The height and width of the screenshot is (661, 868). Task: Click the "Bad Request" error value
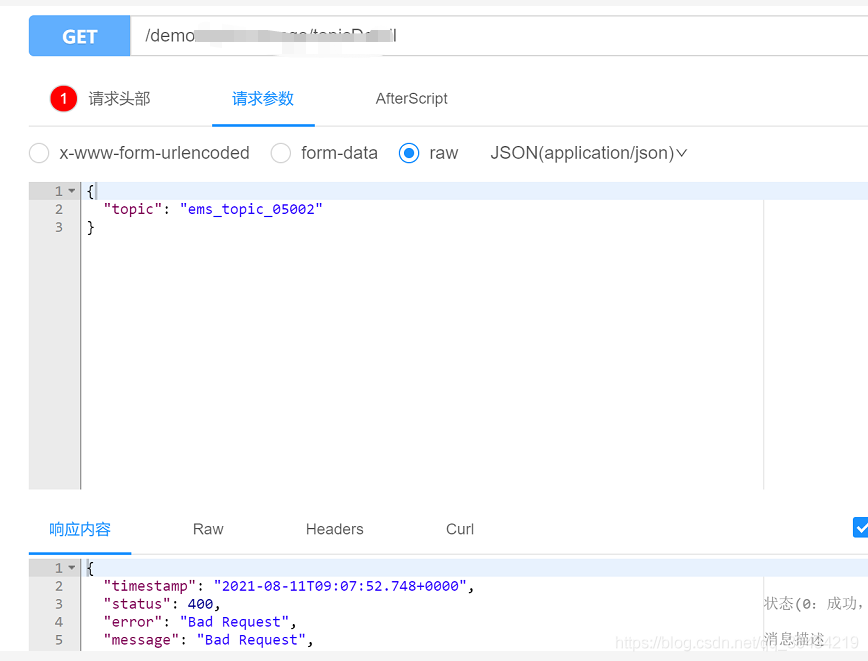point(234,622)
